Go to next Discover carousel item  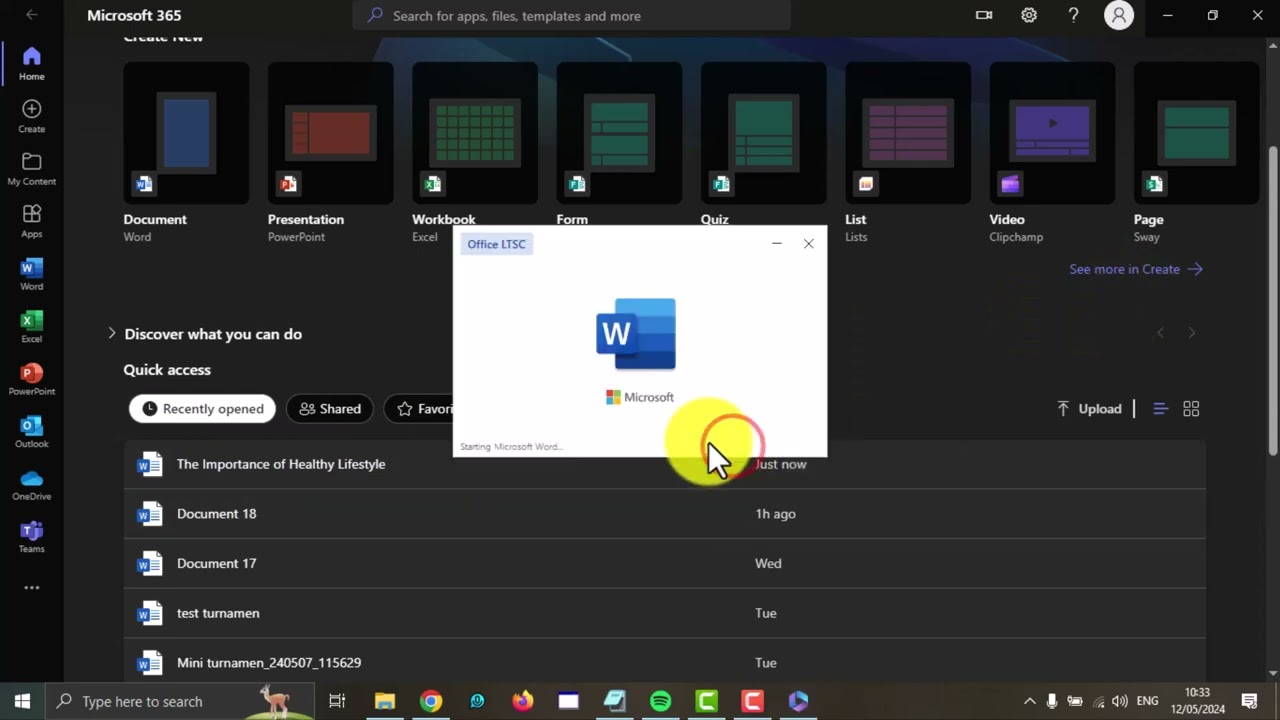click(1191, 333)
